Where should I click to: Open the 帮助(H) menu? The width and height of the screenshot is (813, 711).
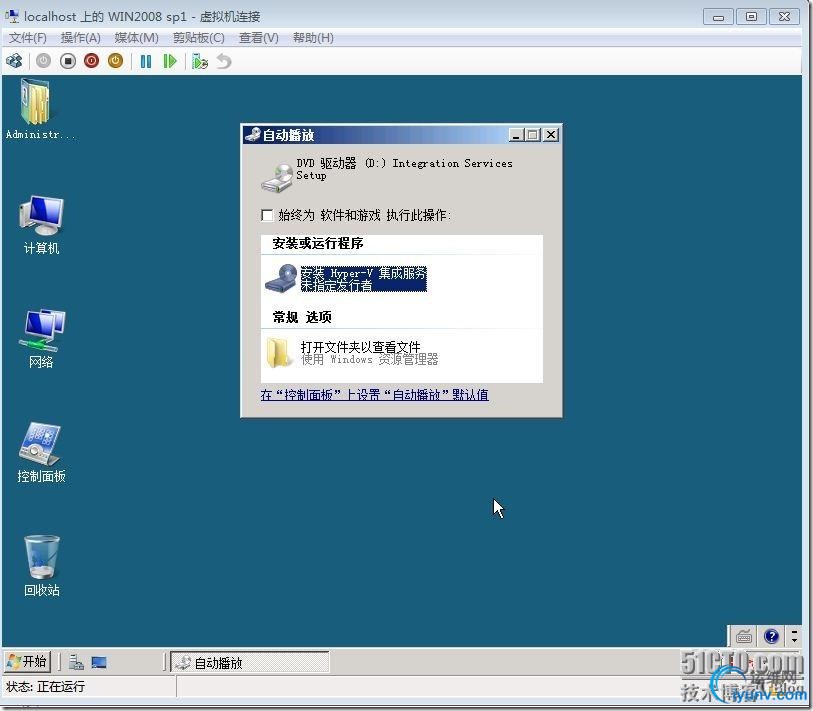click(313, 38)
